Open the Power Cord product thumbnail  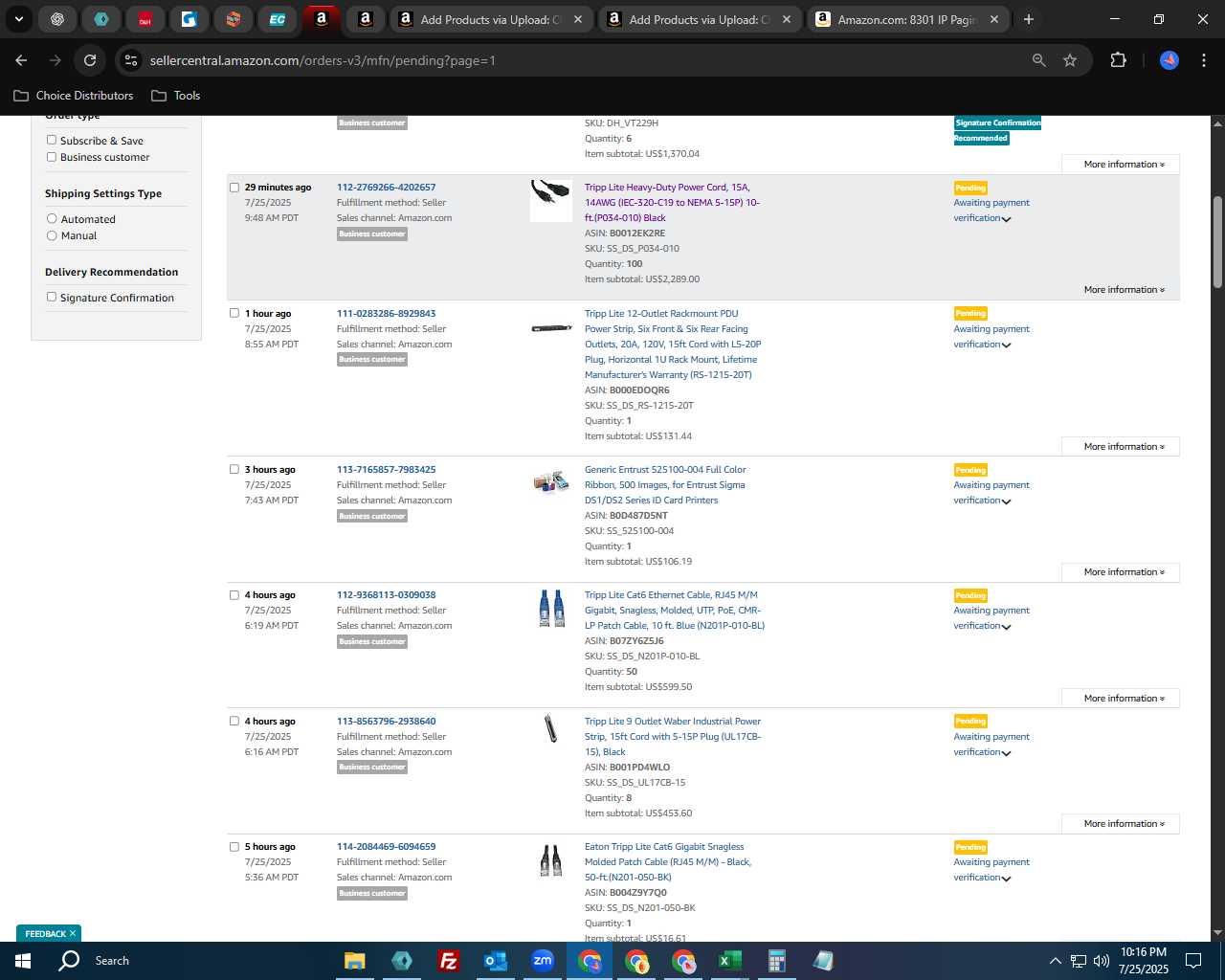[551, 201]
